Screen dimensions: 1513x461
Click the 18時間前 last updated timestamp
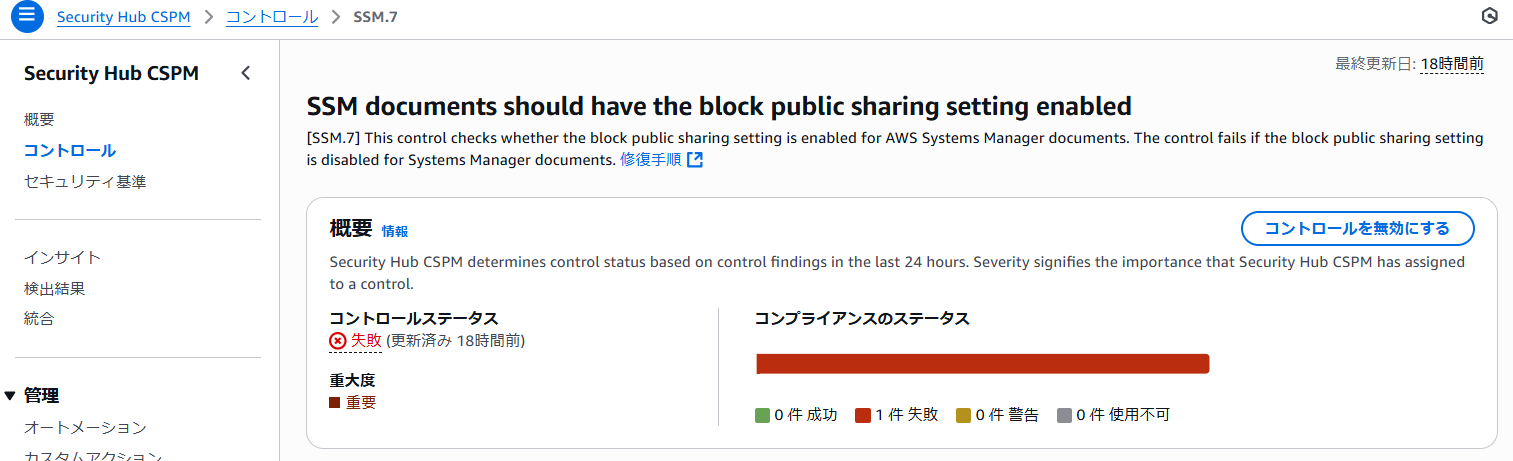tap(1452, 64)
